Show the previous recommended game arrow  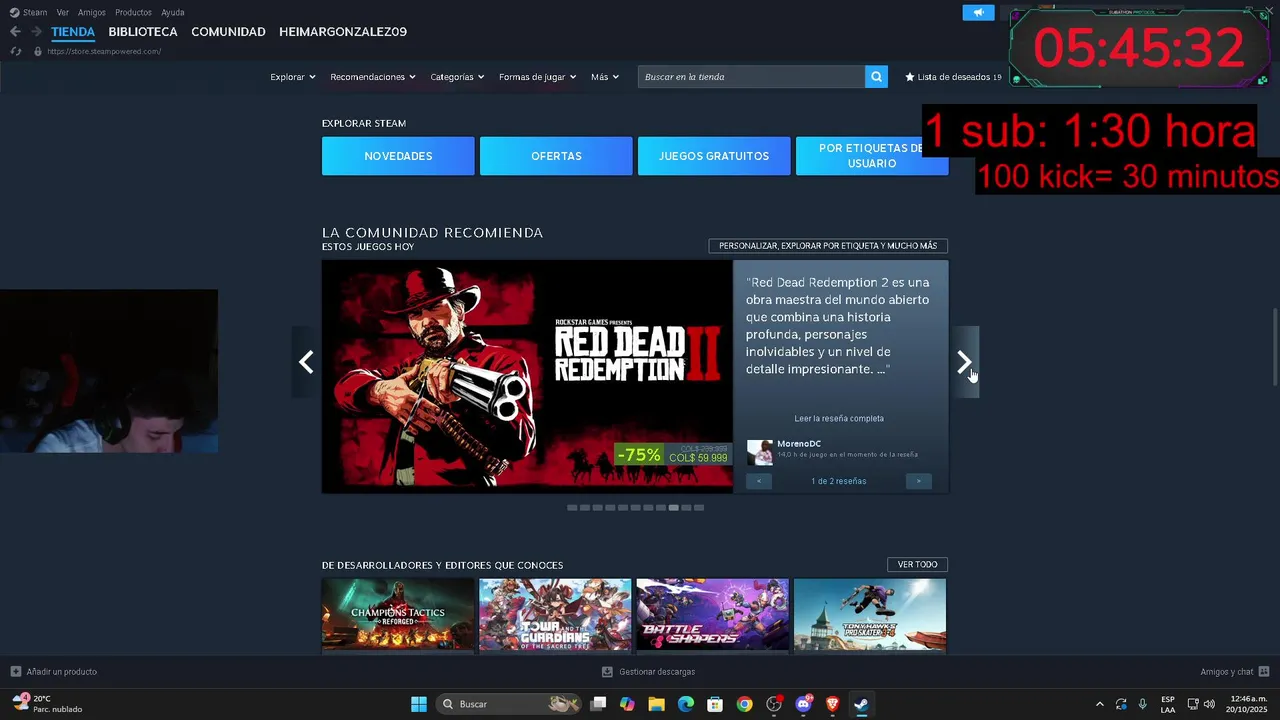(306, 362)
